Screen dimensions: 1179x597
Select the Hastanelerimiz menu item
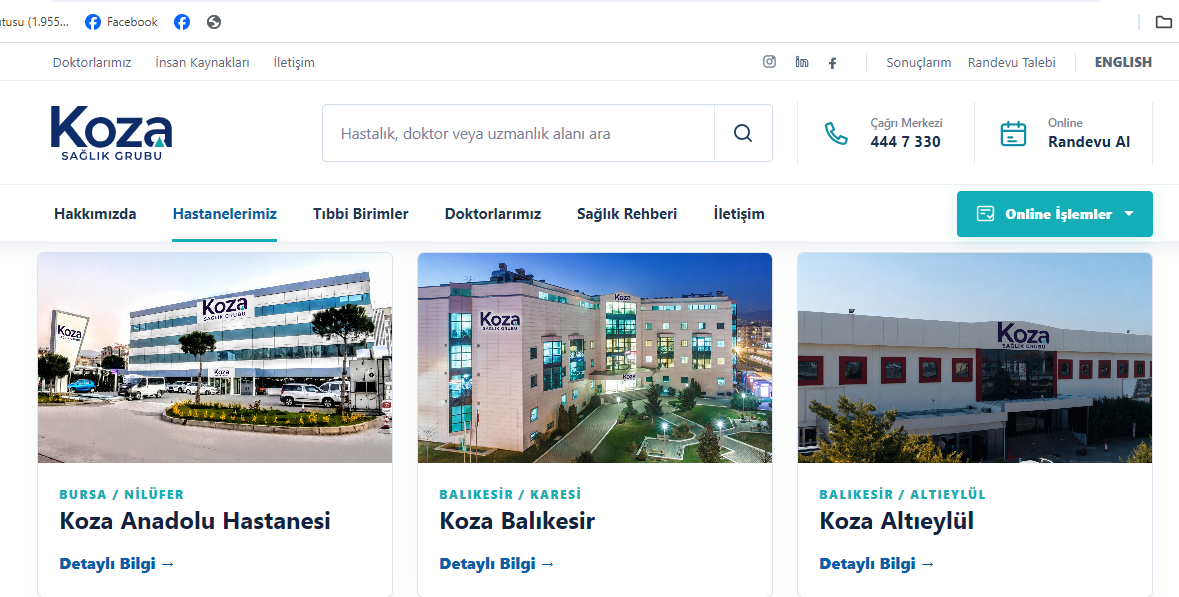225,214
